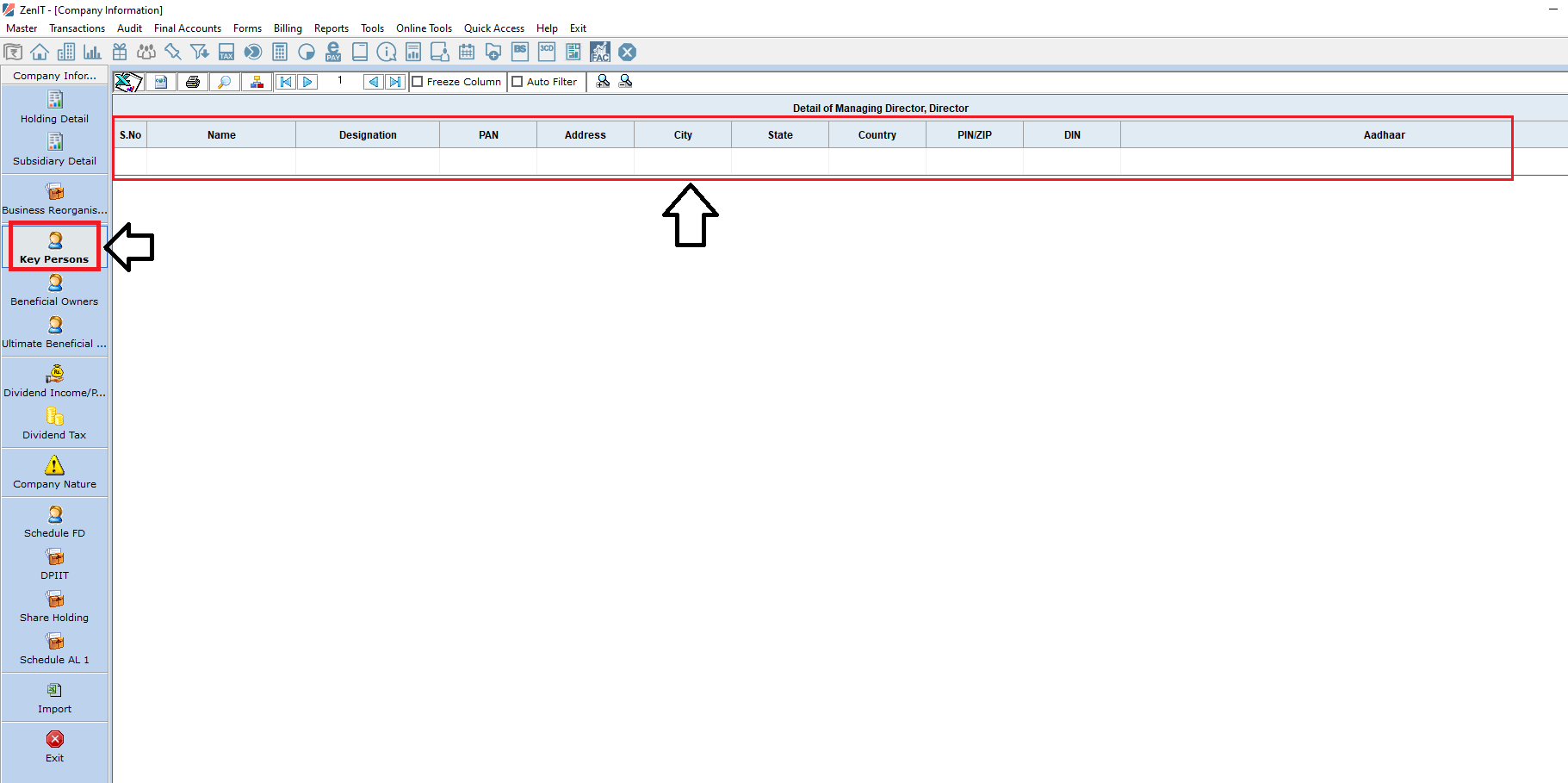The width and height of the screenshot is (1568, 783).
Task: Open the Help menu
Action: pyautogui.click(x=547, y=28)
